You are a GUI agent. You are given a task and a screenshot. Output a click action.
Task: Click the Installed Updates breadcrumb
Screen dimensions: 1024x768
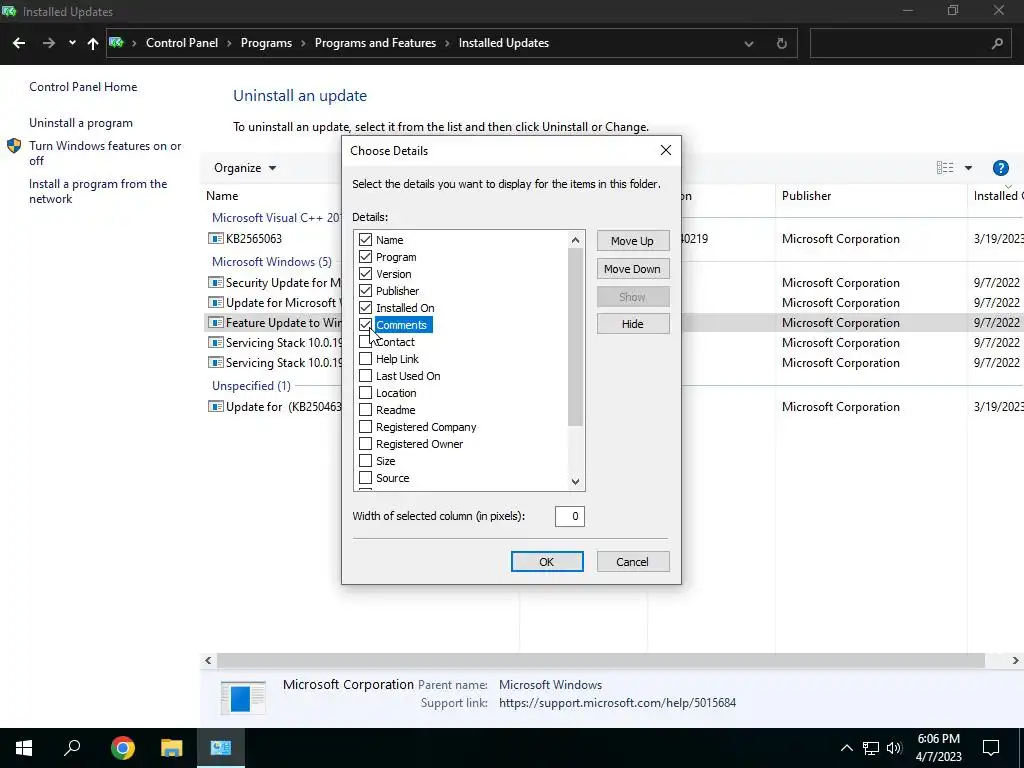[x=504, y=43]
